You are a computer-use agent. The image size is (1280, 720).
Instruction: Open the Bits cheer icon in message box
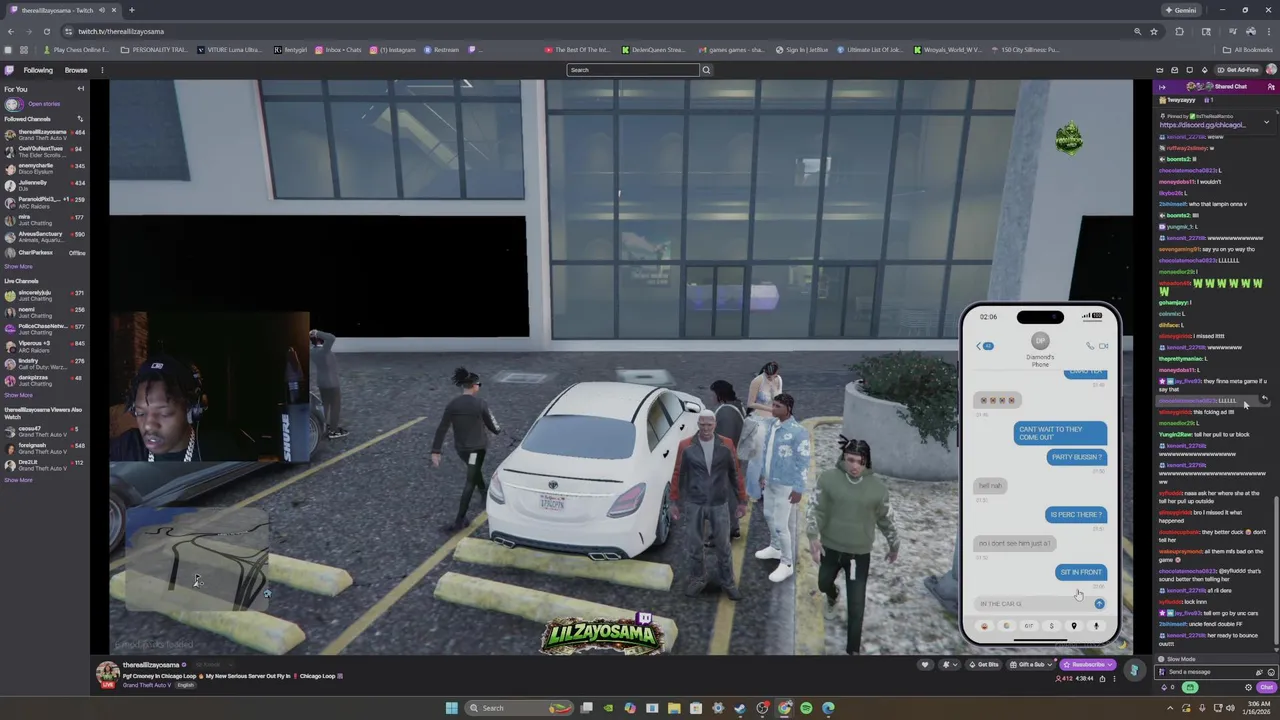coord(1259,672)
